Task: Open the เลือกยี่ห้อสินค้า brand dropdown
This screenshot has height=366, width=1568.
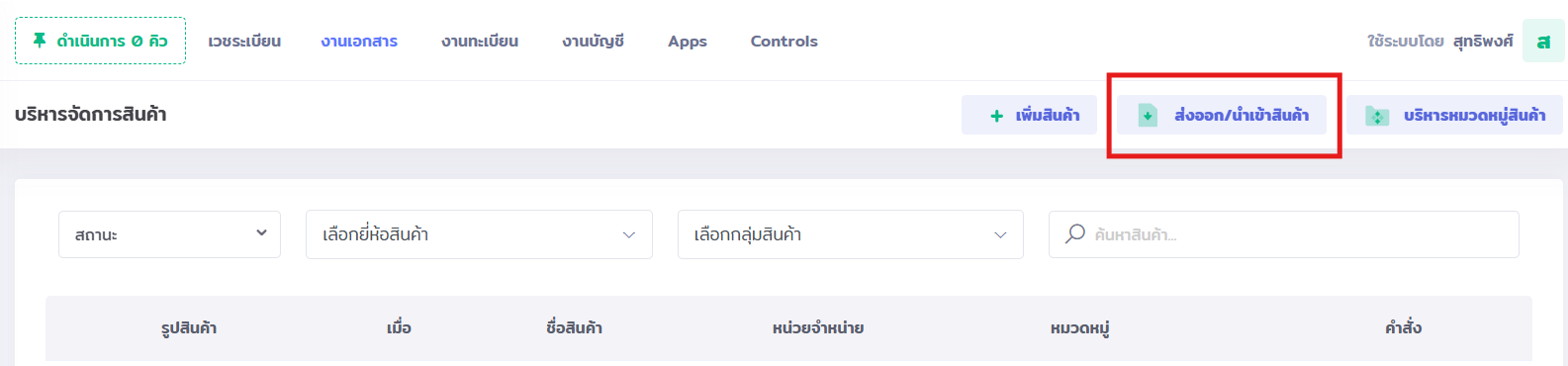Action: tap(479, 234)
